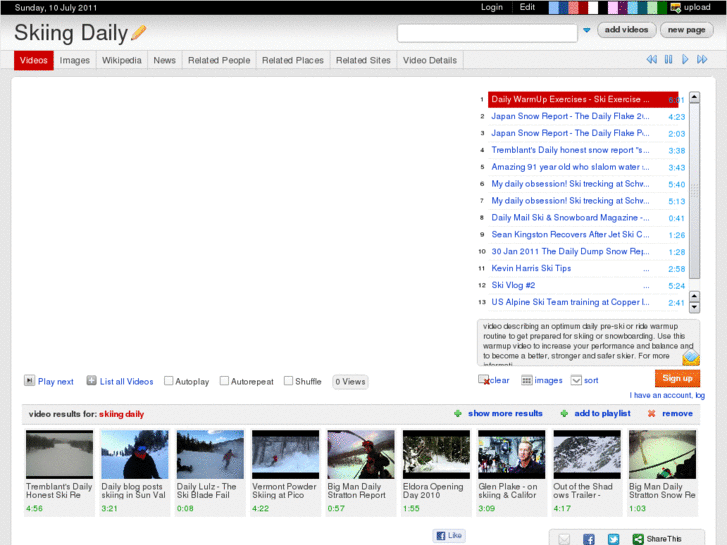Click the lower playlist up-arrow stepper
Image resolution: width=727 pixels, height=545 pixels.
(x=694, y=296)
